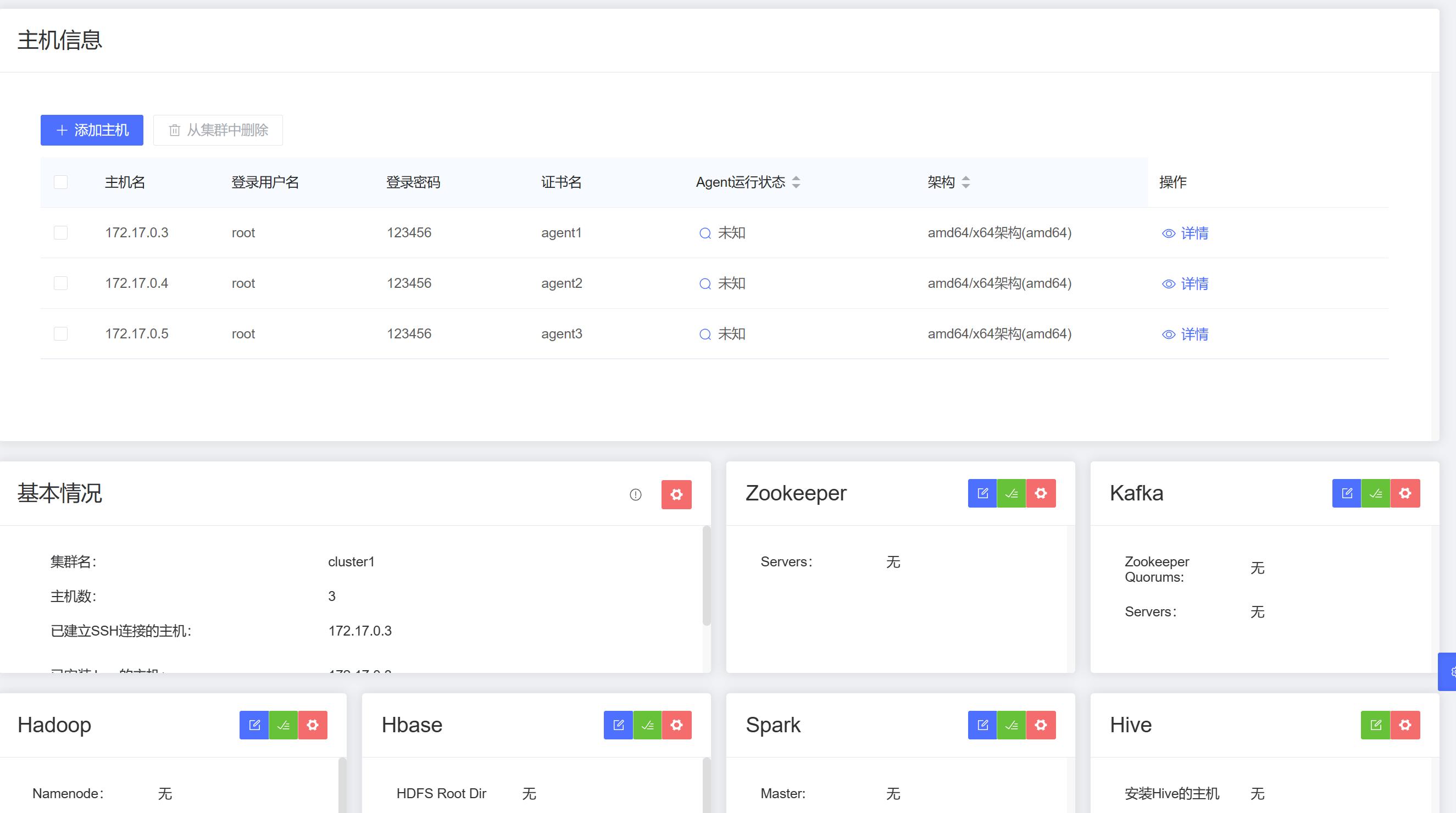Click the scrollbar in 基本情况 panel
Image resolution: width=1456 pixels, height=813 pixels.
[x=706, y=575]
